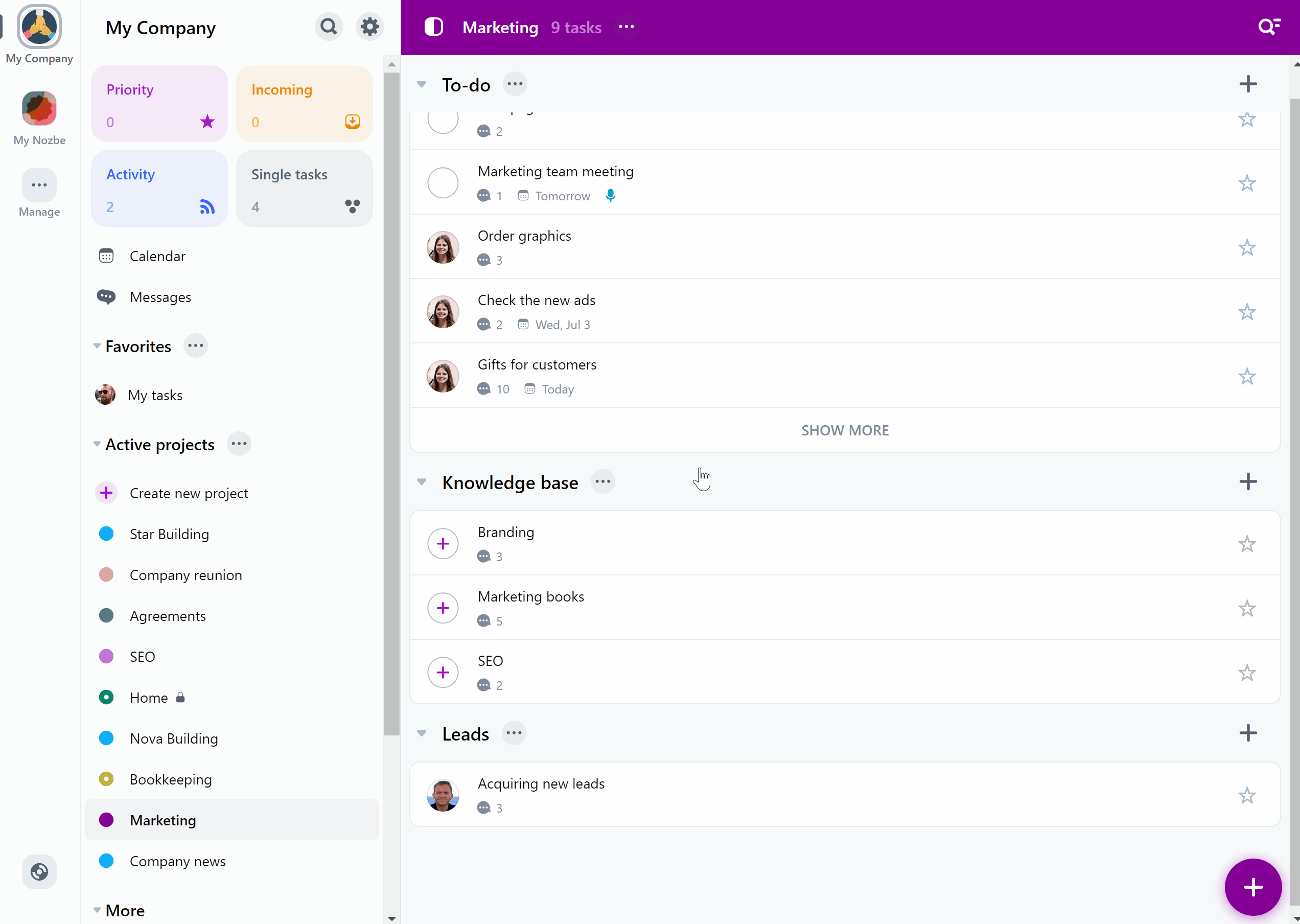1300x924 pixels.
Task: Click SHOW MORE to reveal hidden tasks
Action: pos(844,430)
